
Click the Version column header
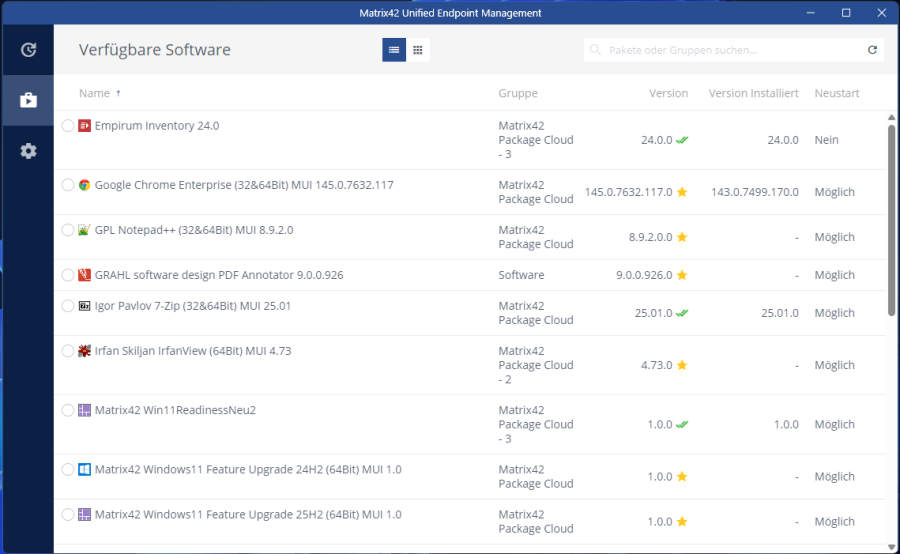pos(668,93)
